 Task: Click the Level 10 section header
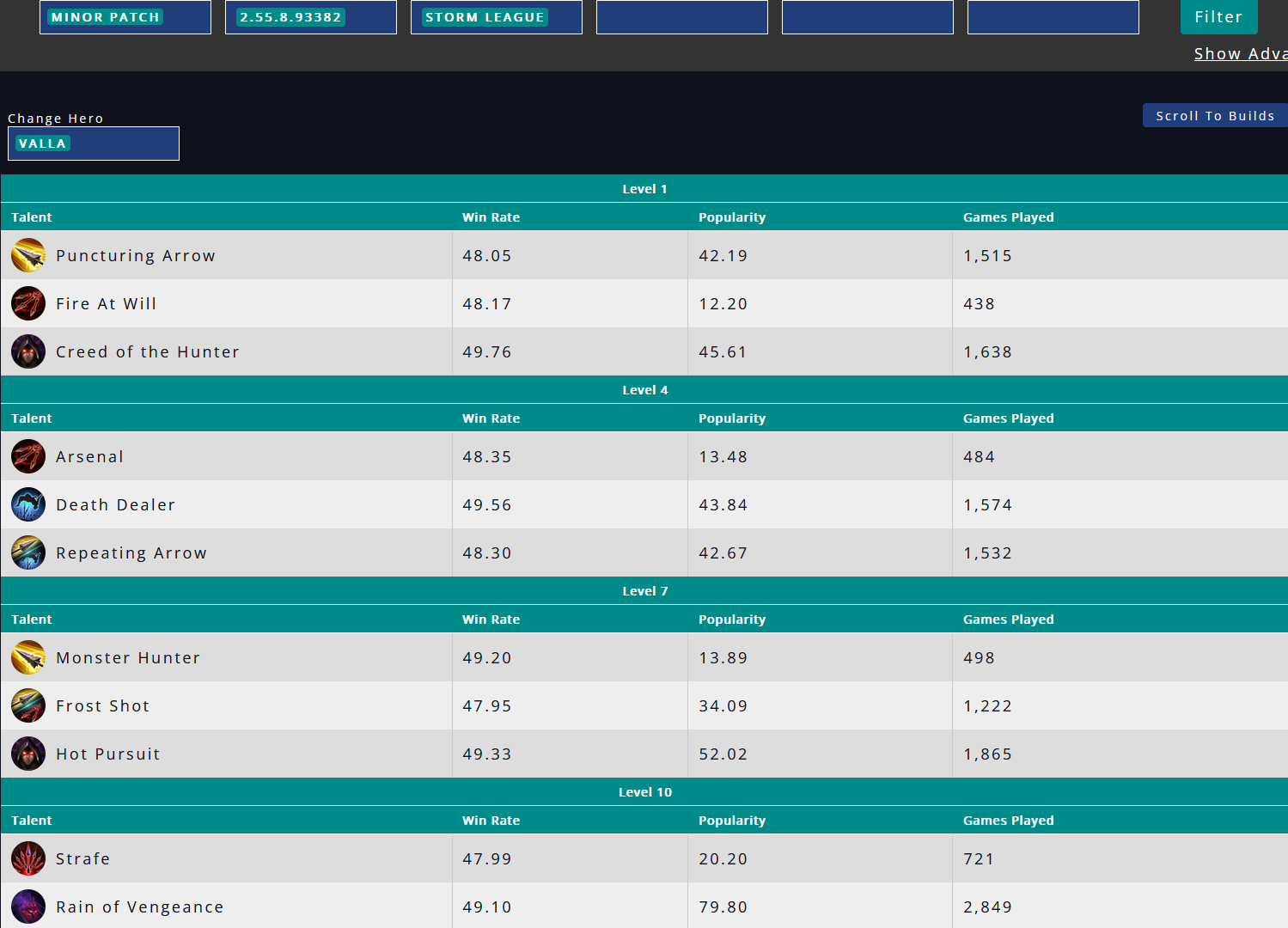pos(644,792)
